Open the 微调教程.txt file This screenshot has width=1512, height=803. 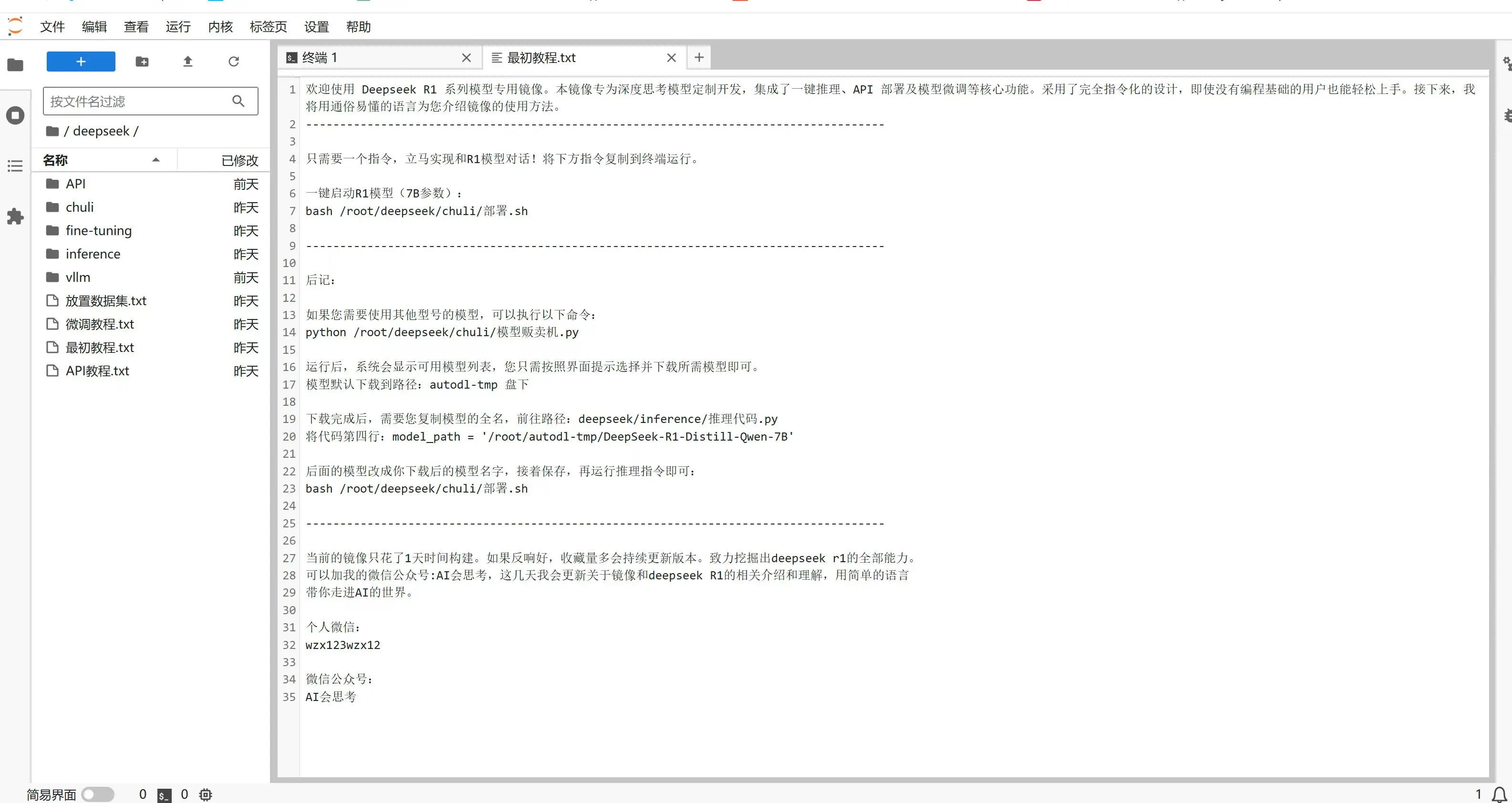(100, 324)
